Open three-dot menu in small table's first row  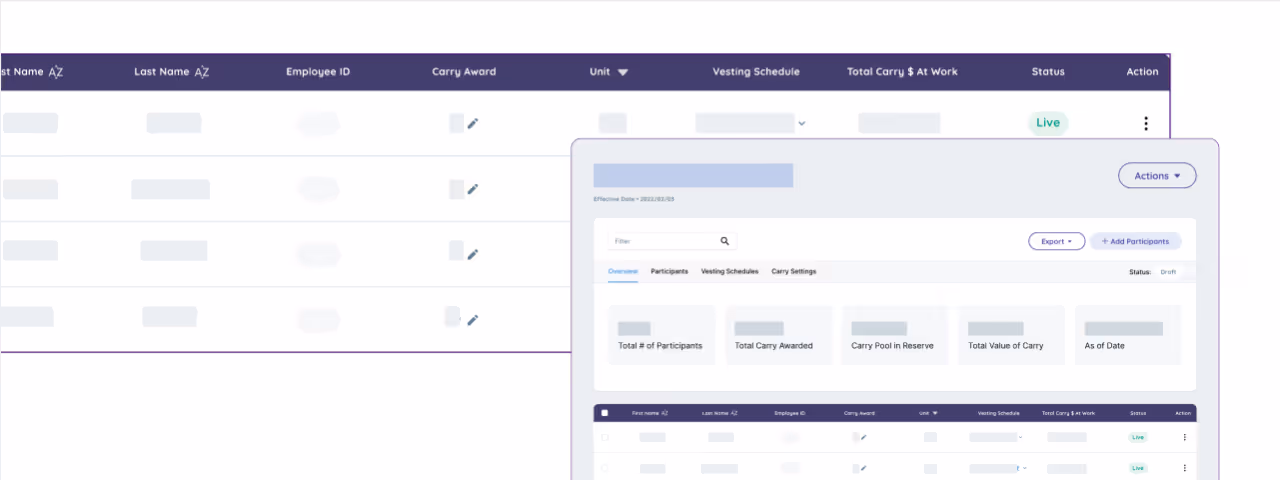[x=1185, y=437]
